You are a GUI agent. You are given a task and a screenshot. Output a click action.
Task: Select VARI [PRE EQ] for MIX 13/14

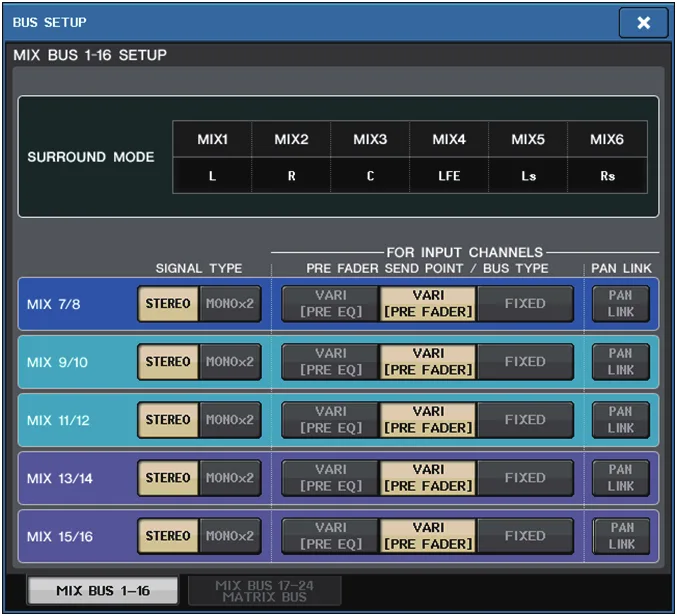click(331, 478)
